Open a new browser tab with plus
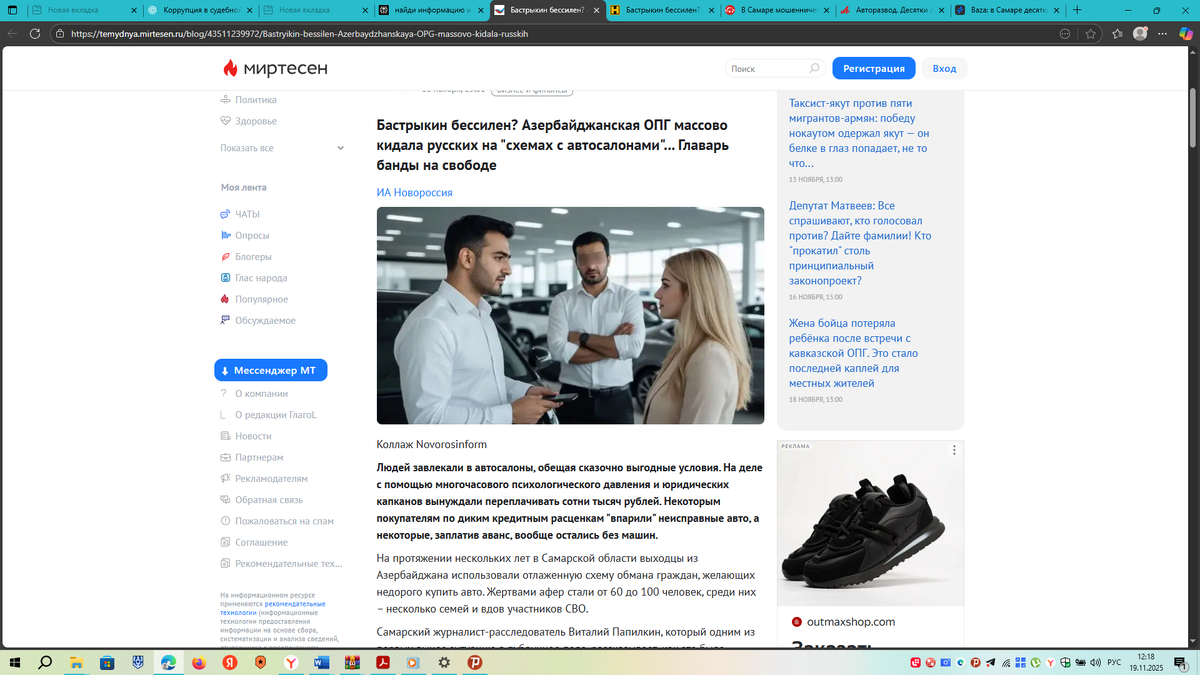The width and height of the screenshot is (1200, 675). pos(1077,10)
